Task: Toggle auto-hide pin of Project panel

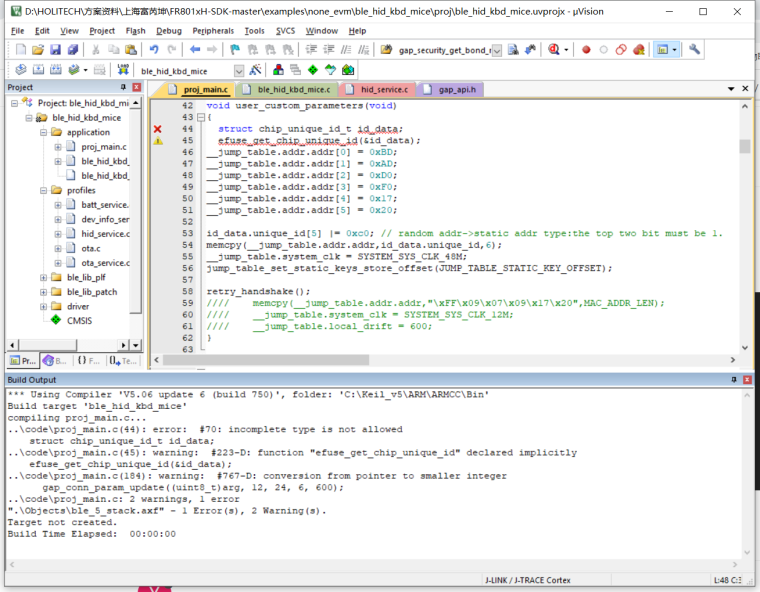Action: point(123,87)
